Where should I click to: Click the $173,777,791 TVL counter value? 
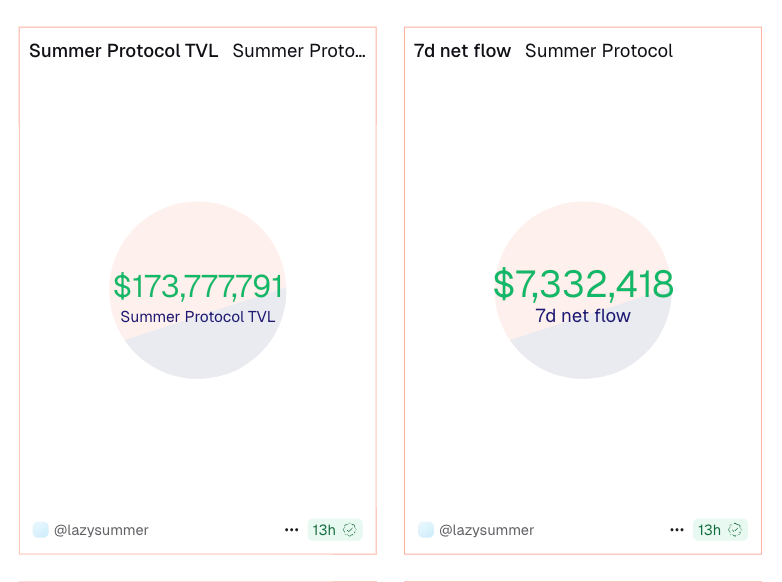point(198,287)
